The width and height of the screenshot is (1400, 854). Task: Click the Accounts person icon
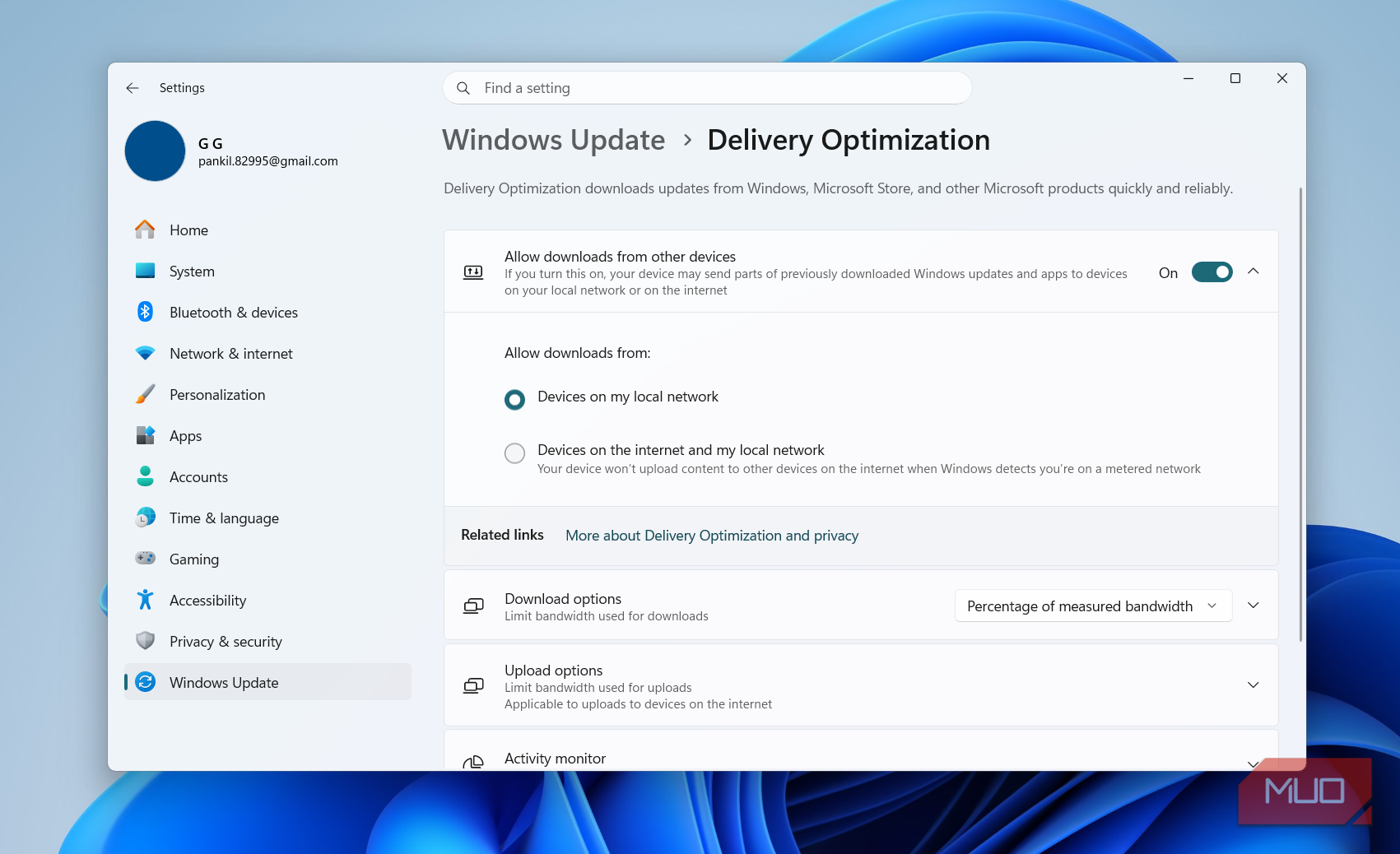pos(145,476)
